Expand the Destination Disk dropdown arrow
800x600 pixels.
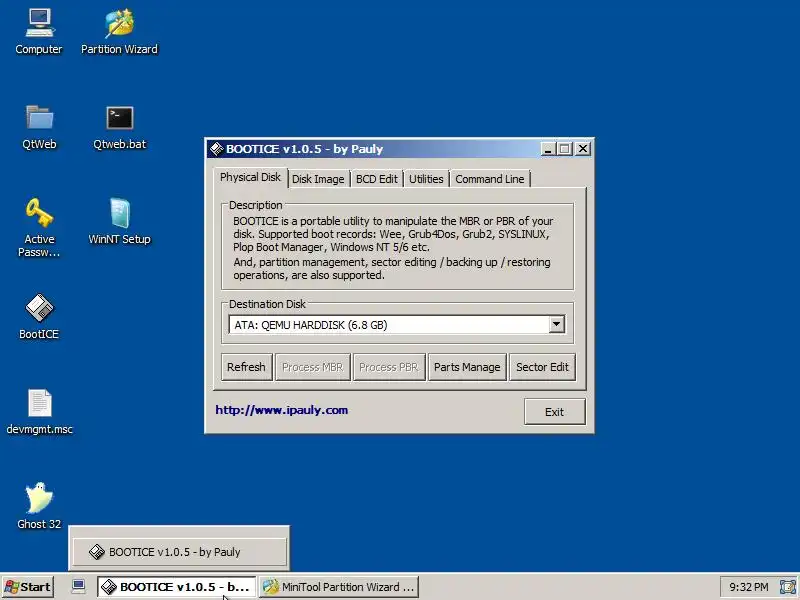(x=557, y=324)
